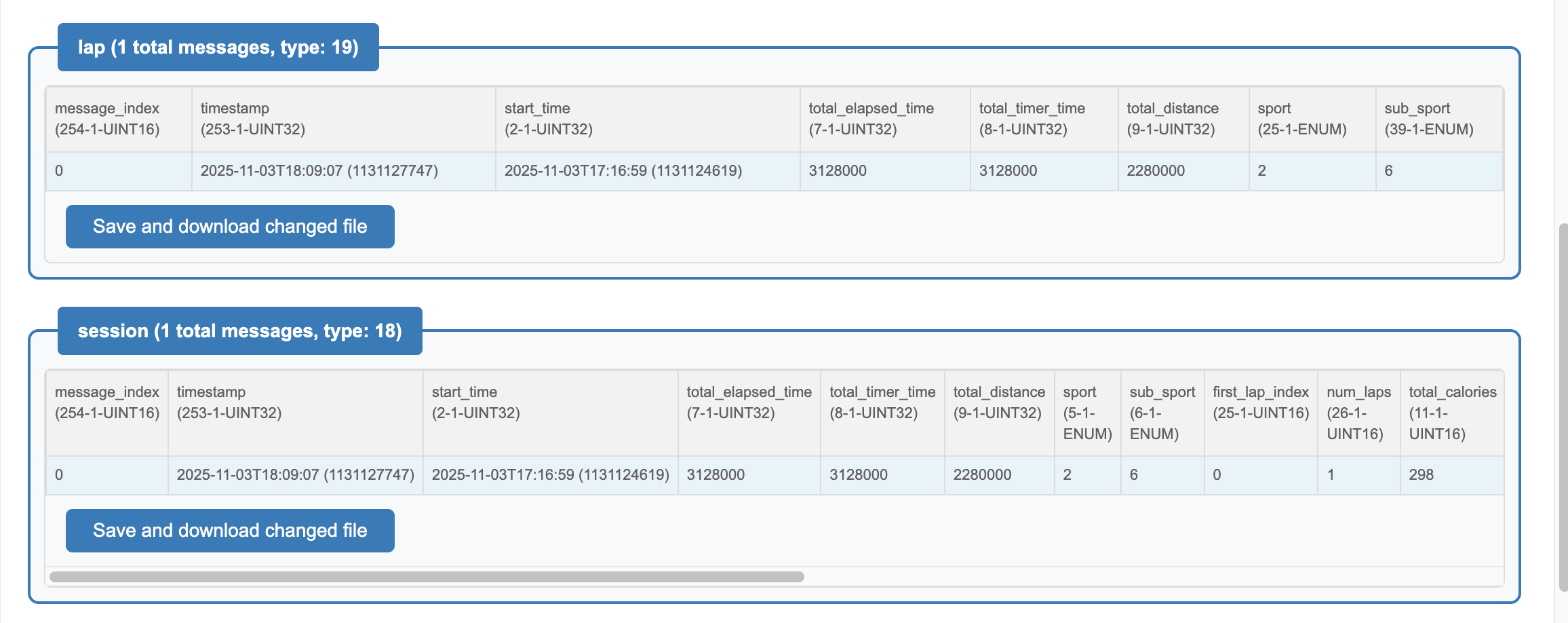Select the session section header label
This screenshot has height=623, width=1568.
[x=240, y=331]
